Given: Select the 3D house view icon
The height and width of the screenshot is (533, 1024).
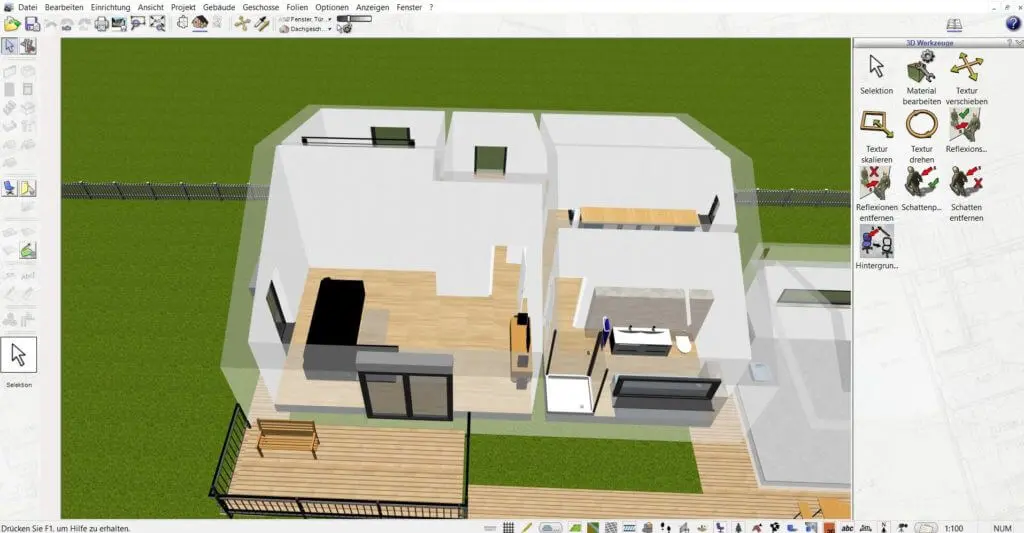Looking at the screenshot, I should click(x=200, y=23).
